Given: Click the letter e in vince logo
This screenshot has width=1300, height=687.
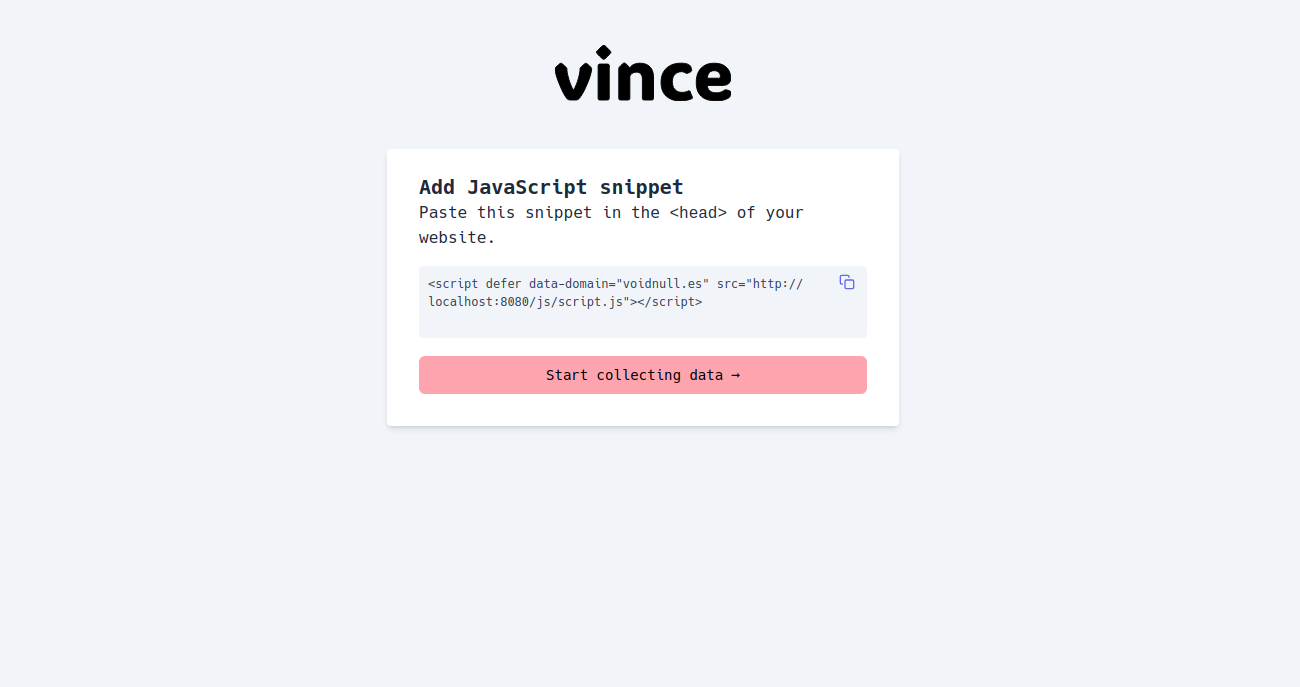Looking at the screenshot, I should (x=711, y=80).
